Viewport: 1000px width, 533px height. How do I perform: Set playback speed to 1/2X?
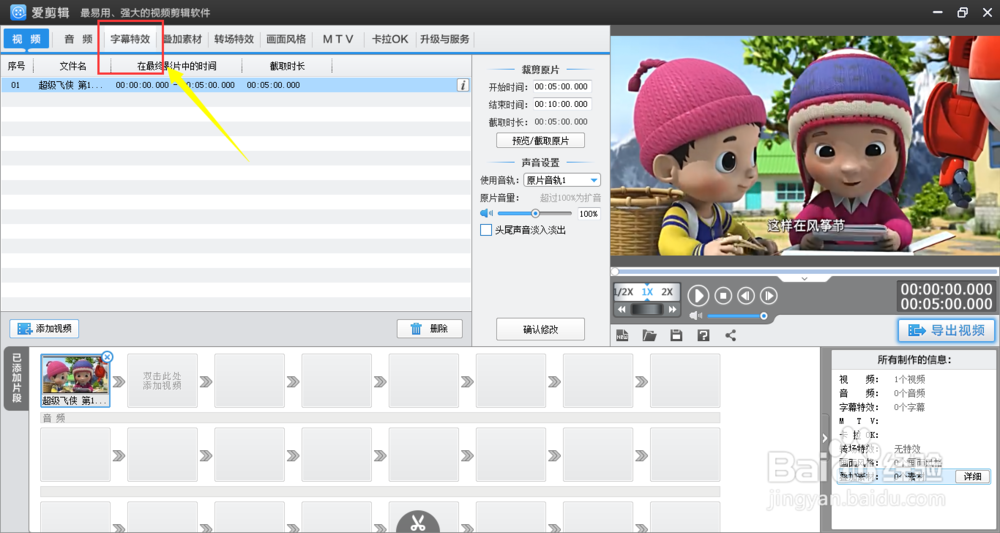tap(623, 292)
